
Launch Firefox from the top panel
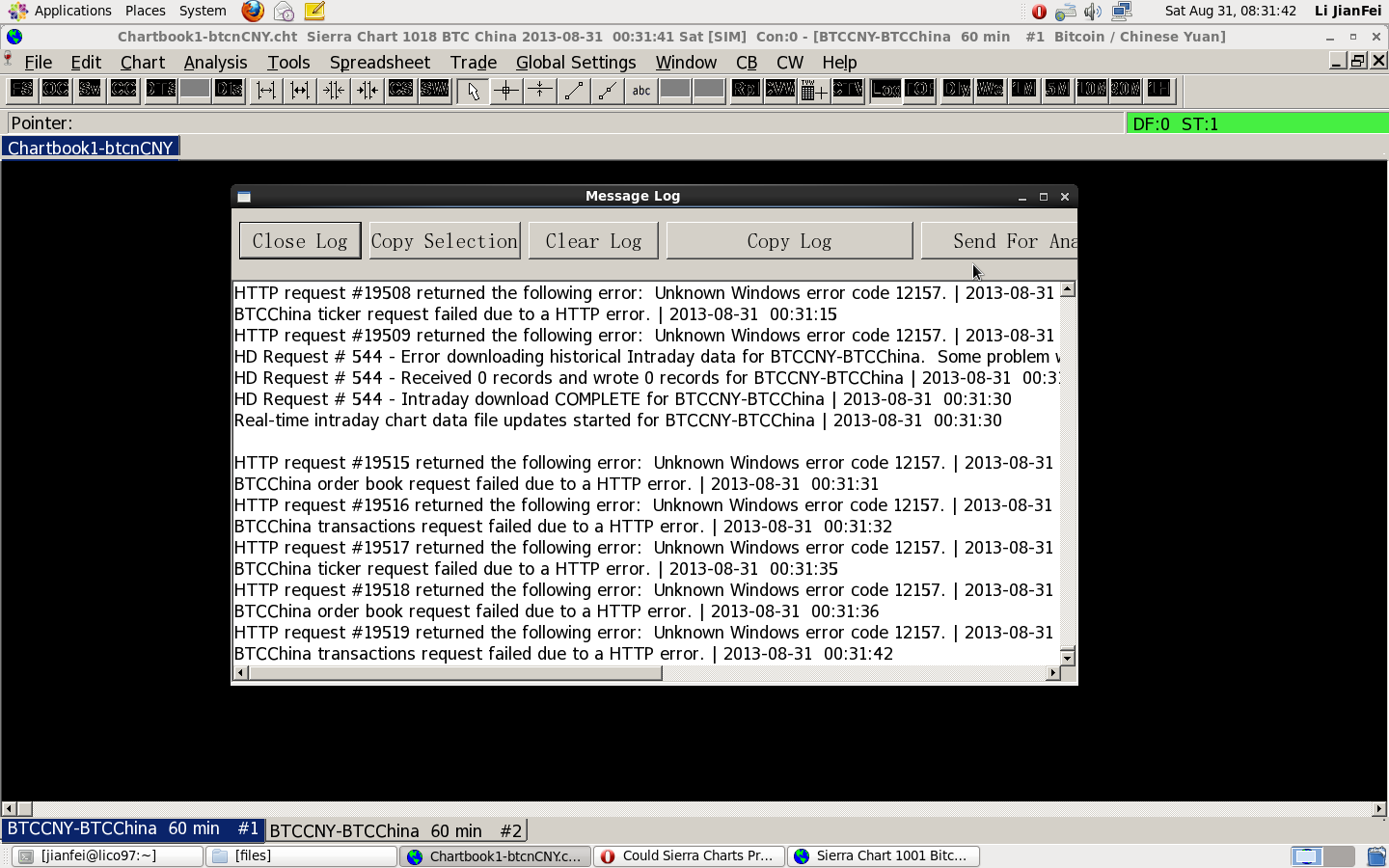pos(253,11)
